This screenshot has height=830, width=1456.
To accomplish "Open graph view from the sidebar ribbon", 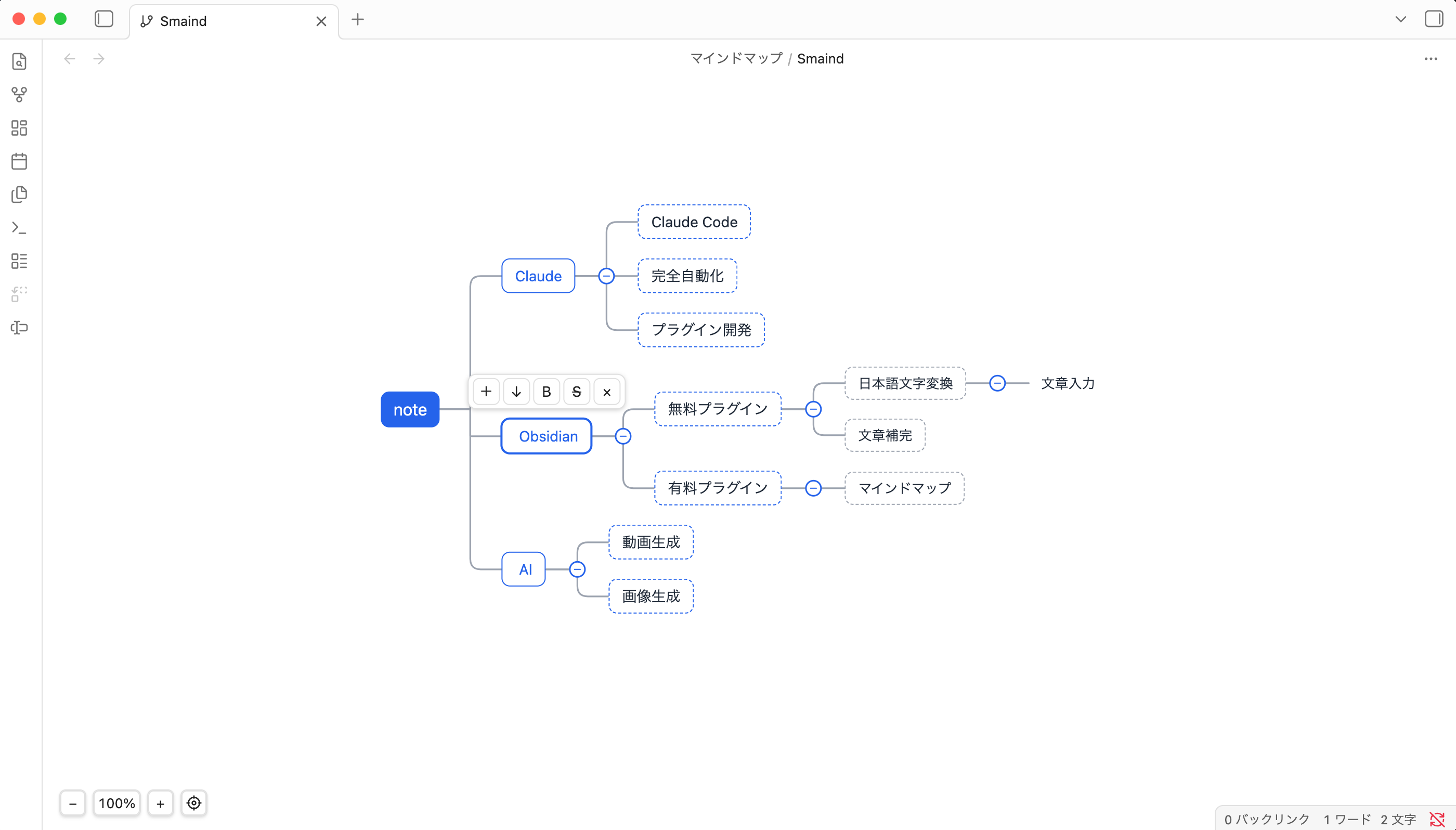I will pyautogui.click(x=19, y=94).
